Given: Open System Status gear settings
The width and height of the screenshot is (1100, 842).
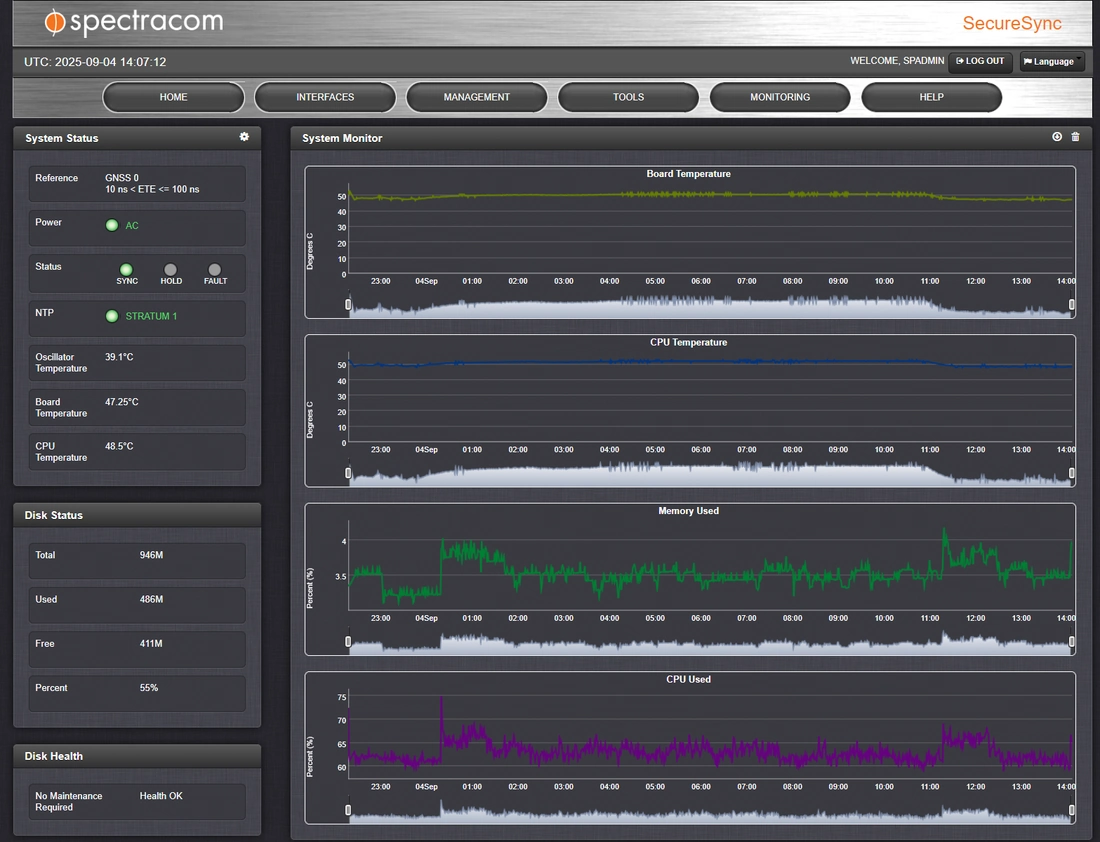Looking at the screenshot, I should pos(244,137).
